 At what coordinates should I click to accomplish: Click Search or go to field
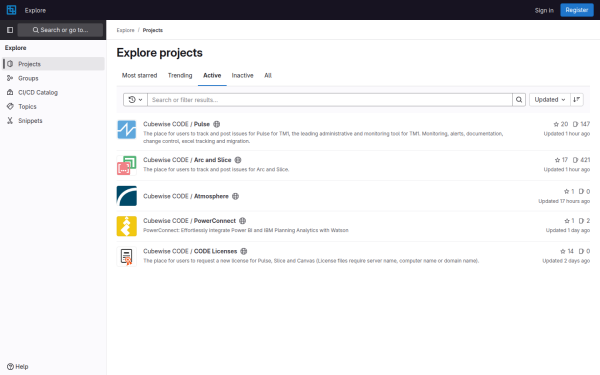tap(60, 30)
